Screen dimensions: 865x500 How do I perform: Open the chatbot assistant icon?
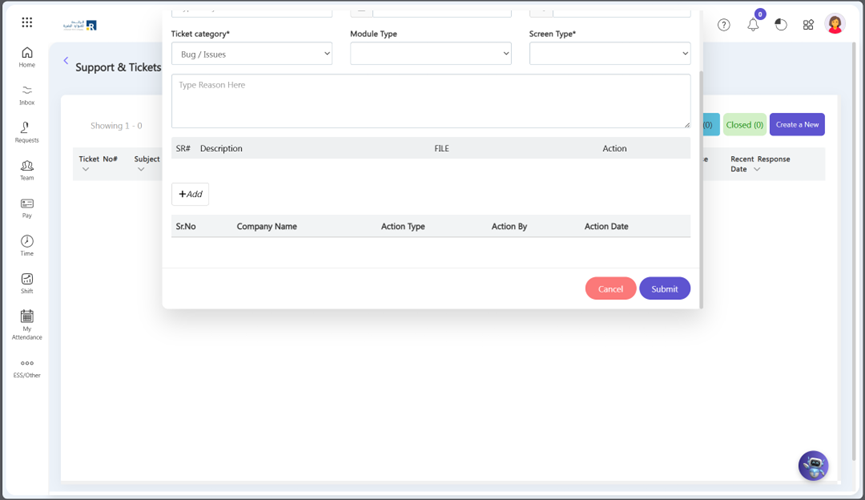pos(813,465)
